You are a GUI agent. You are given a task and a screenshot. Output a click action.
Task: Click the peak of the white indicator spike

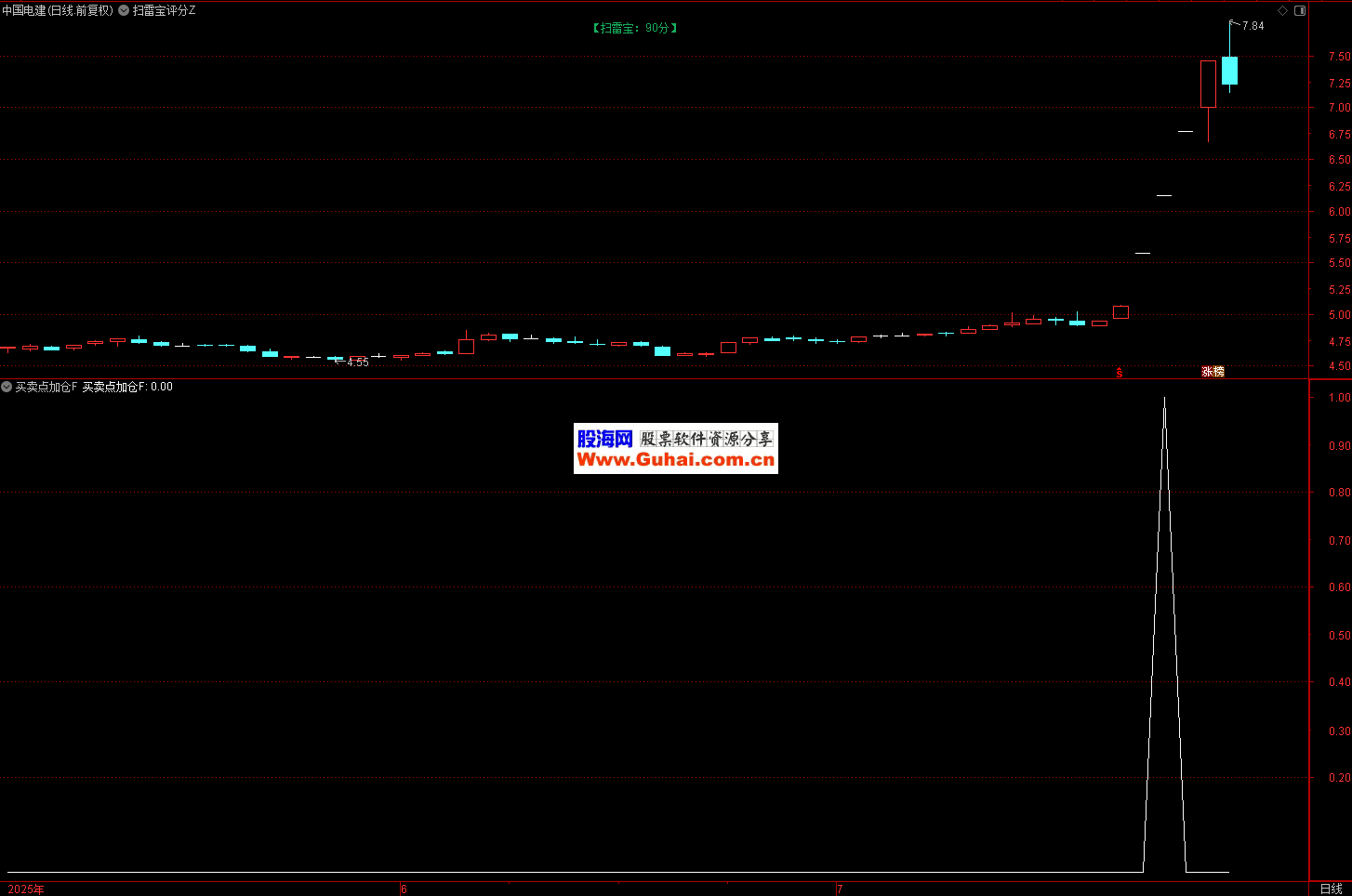pyautogui.click(x=1164, y=399)
